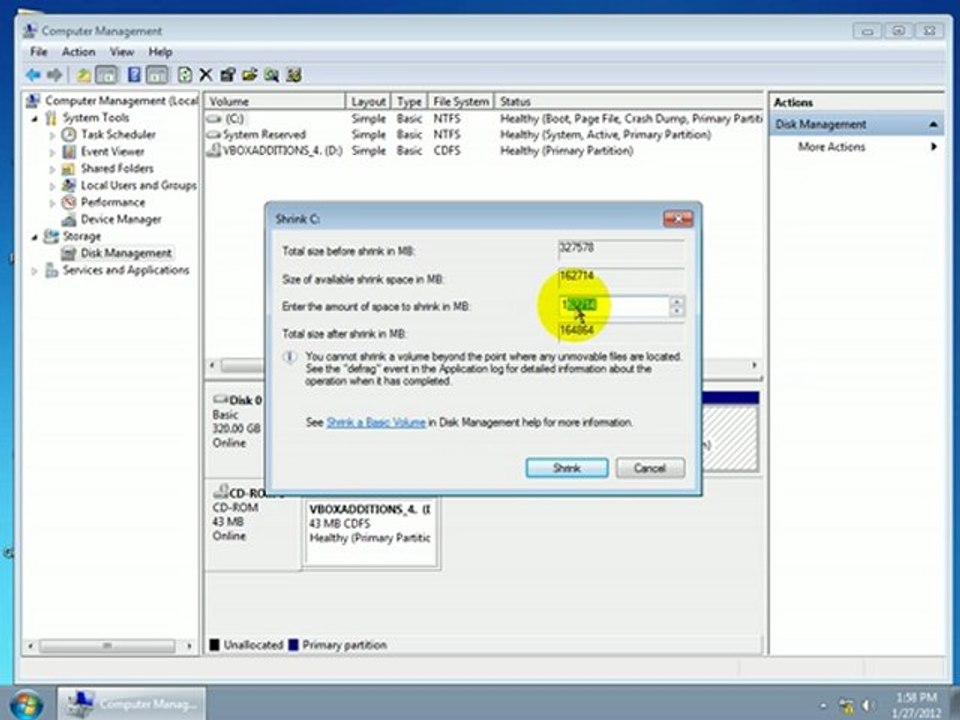Click the last toolbar icon after magnifier
The image size is (960, 720).
click(x=294, y=75)
